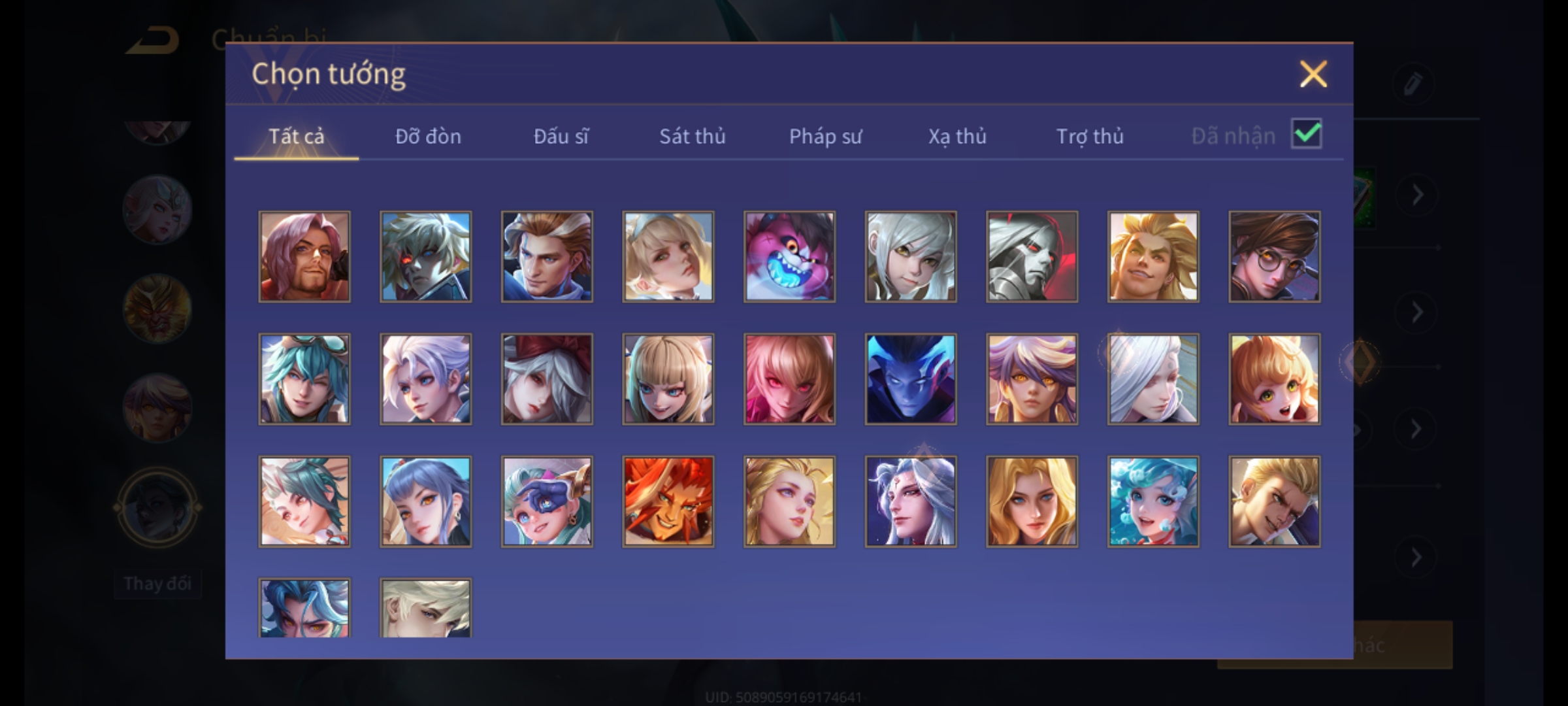Show the Xạ thủ hero category

click(x=957, y=136)
